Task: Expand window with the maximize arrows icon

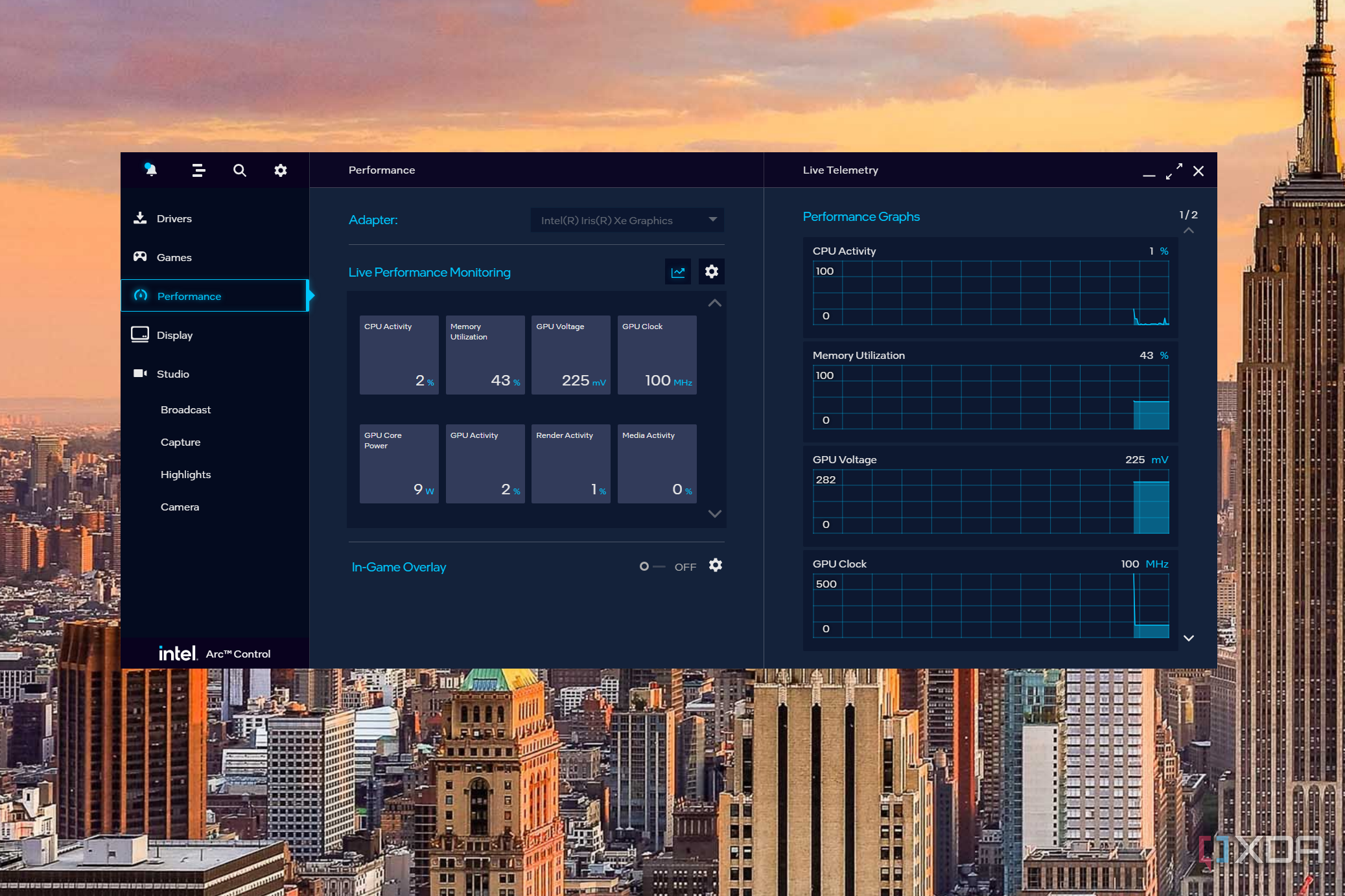Action: (x=1174, y=171)
